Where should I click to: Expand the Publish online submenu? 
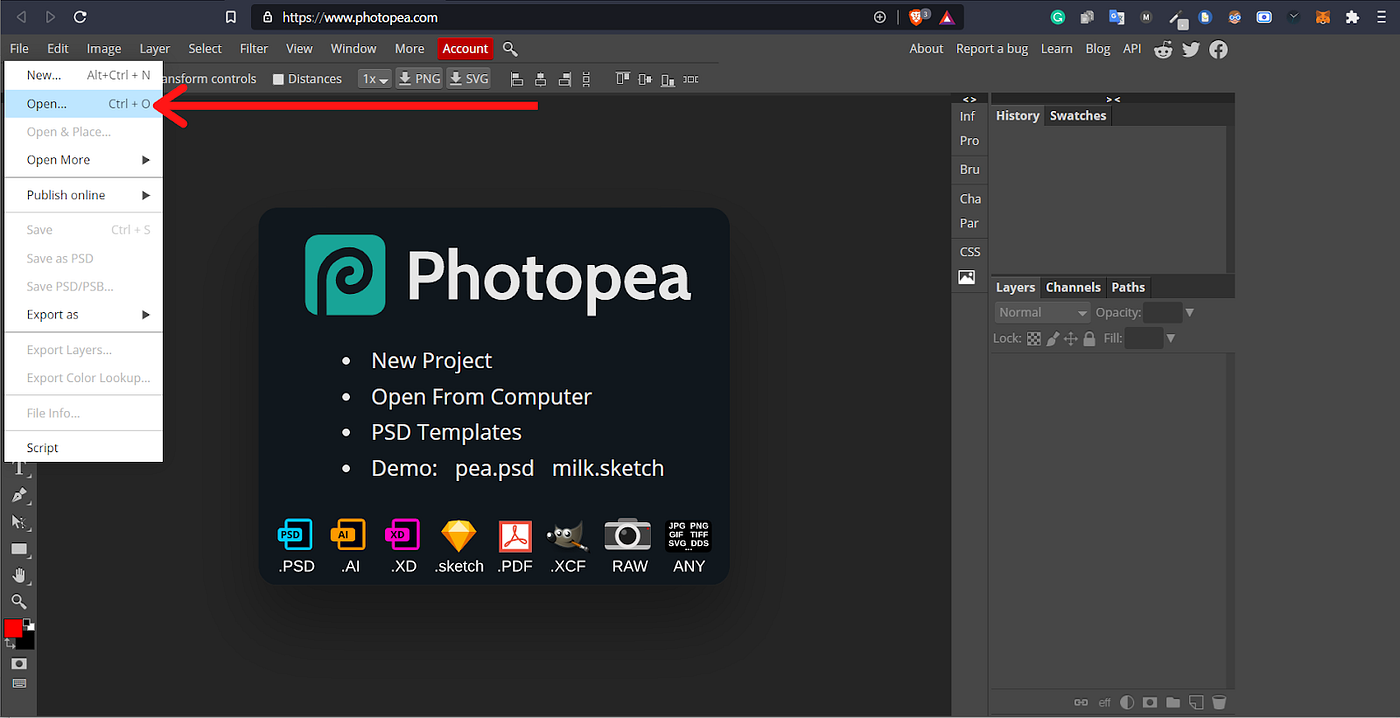point(84,195)
